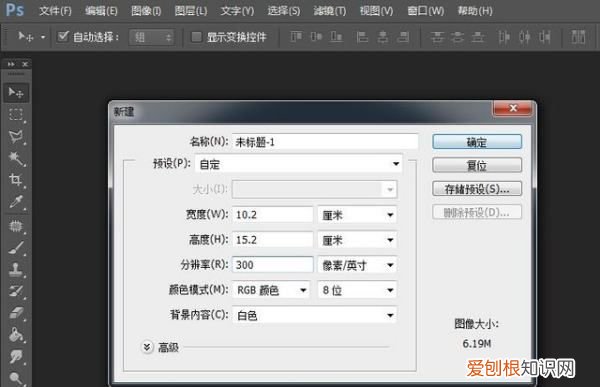Image resolution: width=600 pixels, height=387 pixels.
Task: Open the 文件(F) menu
Action: point(55,11)
